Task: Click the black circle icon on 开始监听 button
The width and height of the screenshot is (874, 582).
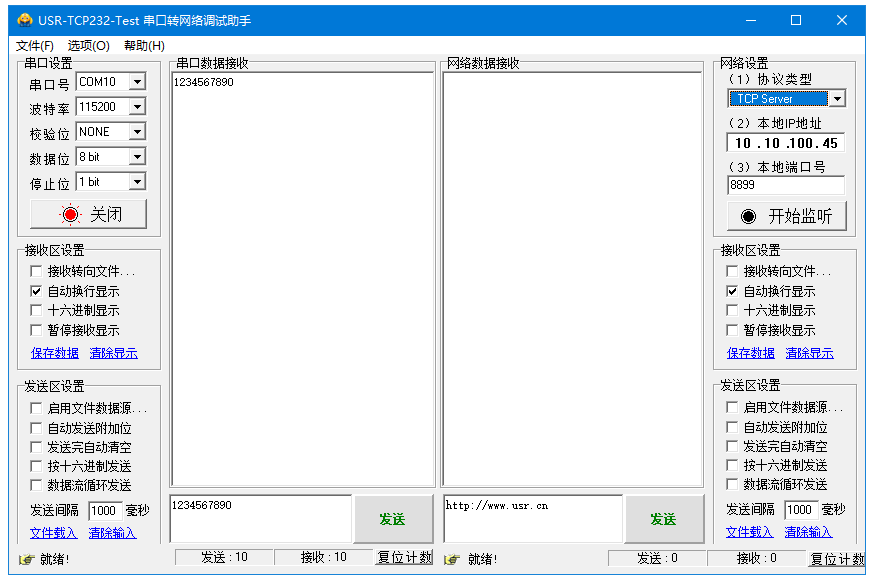Action: (x=748, y=216)
